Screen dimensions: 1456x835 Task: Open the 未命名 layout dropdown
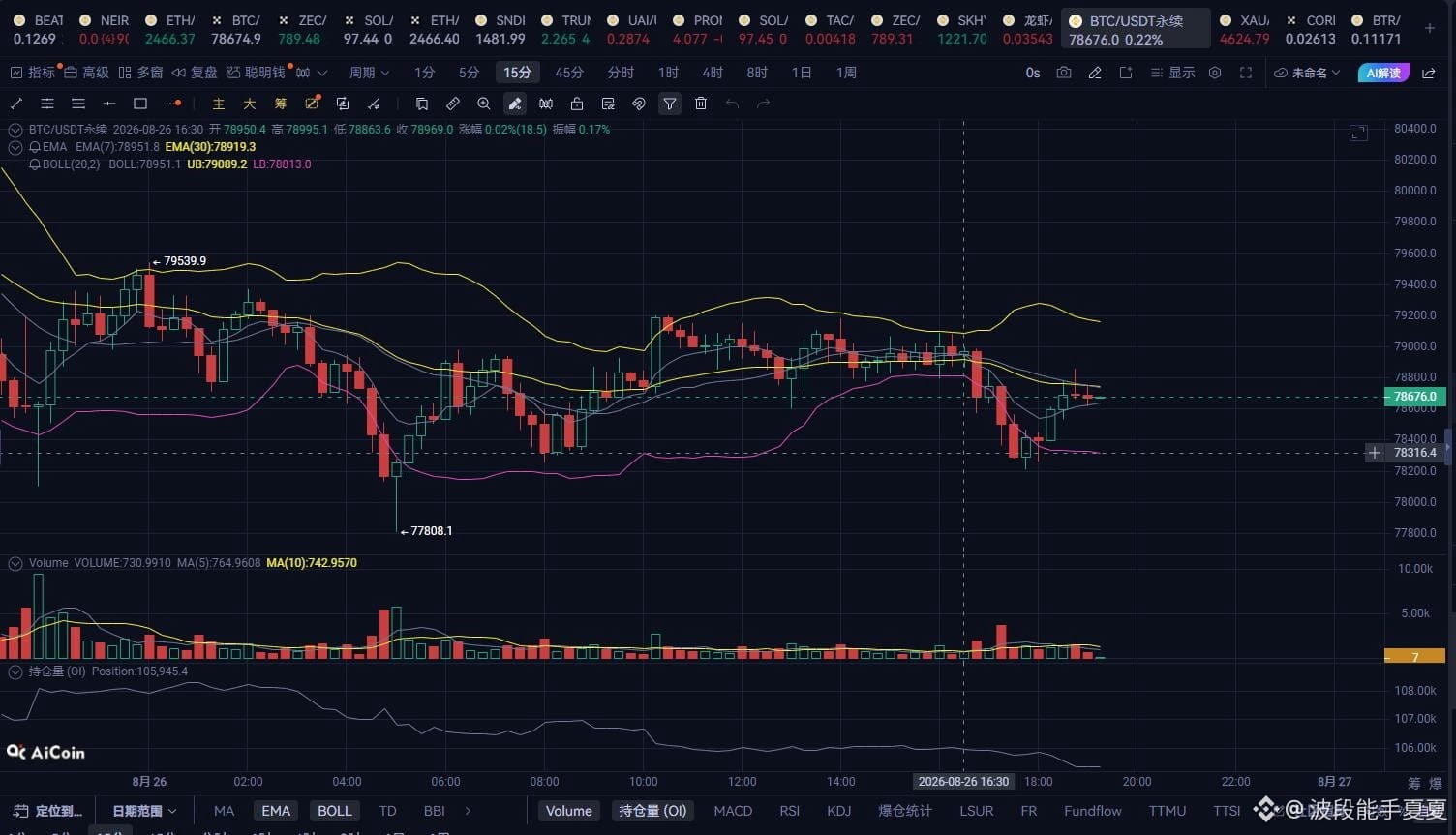[x=1307, y=73]
